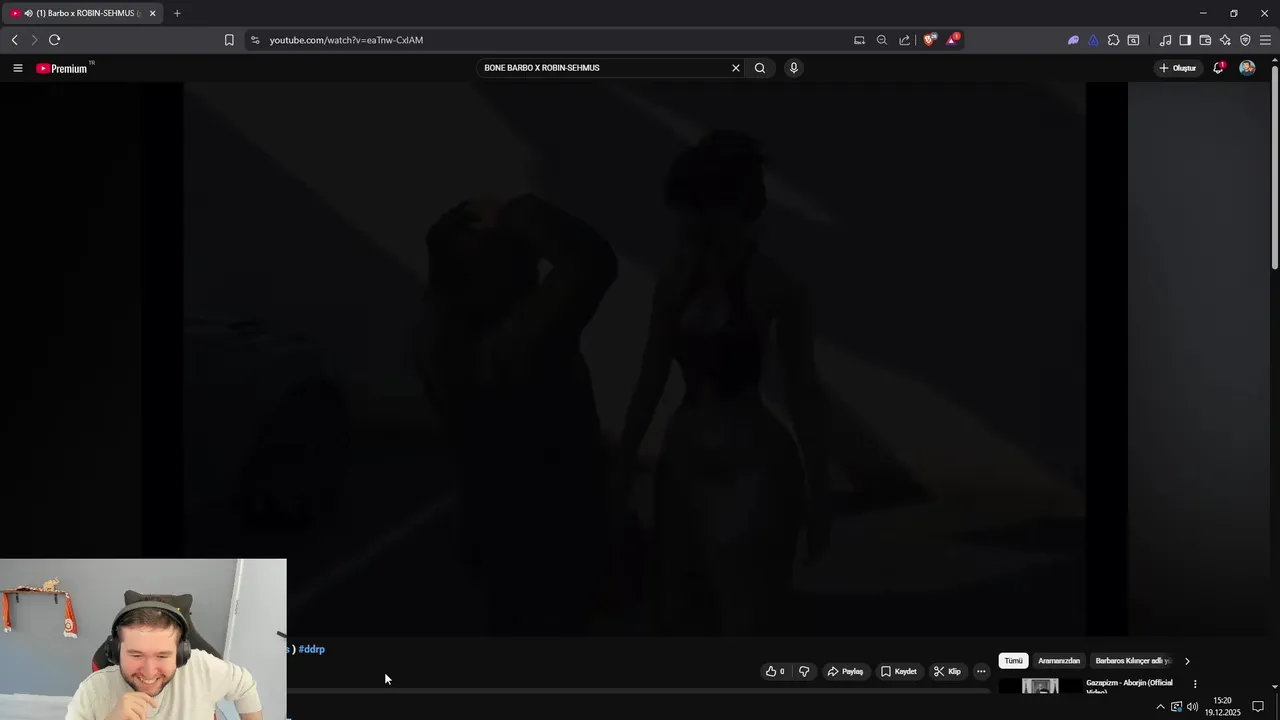Open the volume tray icon

(x=1192, y=707)
